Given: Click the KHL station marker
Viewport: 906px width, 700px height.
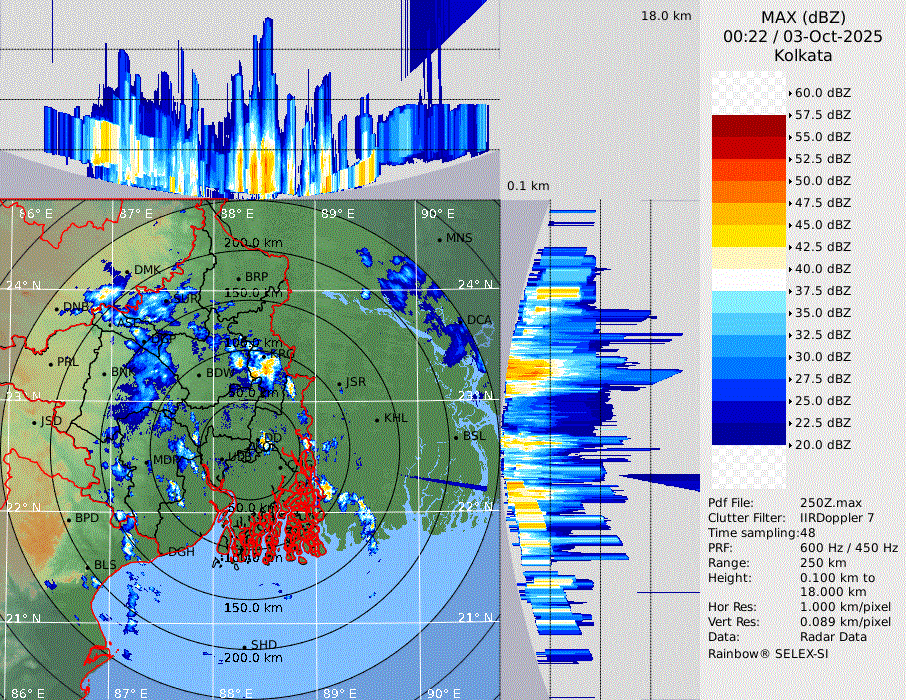Looking at the screenshot, I should 378,419.
